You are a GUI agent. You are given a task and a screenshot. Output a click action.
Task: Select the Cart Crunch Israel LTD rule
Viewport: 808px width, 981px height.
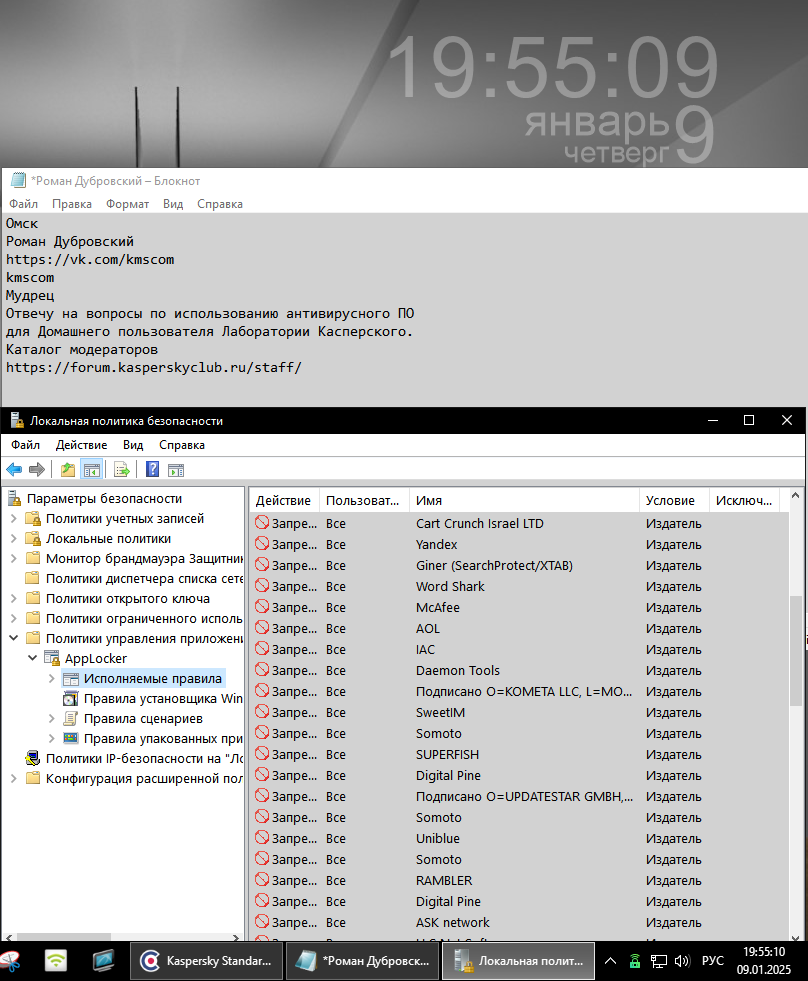[x=519, y=523]
